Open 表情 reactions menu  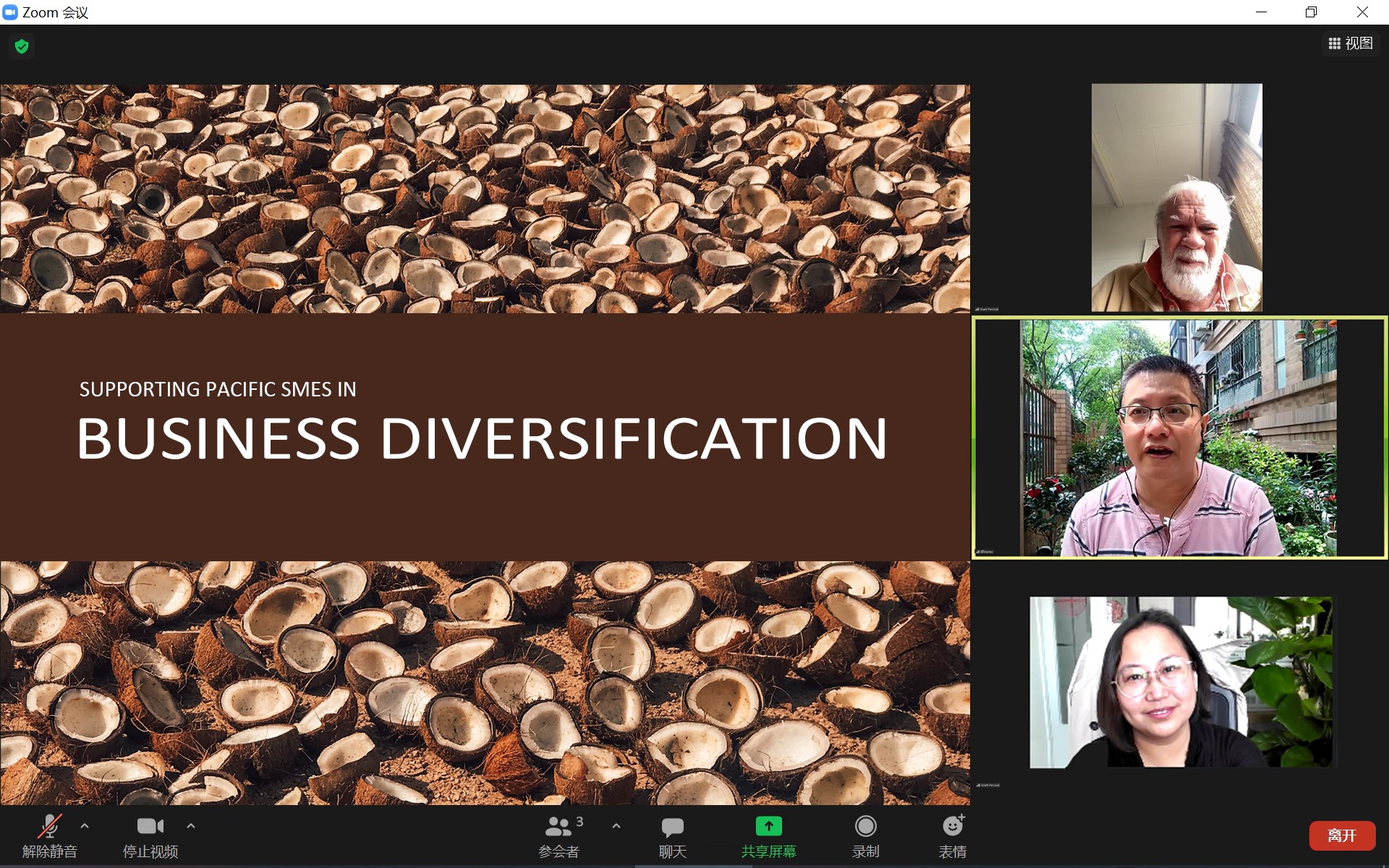952,835
